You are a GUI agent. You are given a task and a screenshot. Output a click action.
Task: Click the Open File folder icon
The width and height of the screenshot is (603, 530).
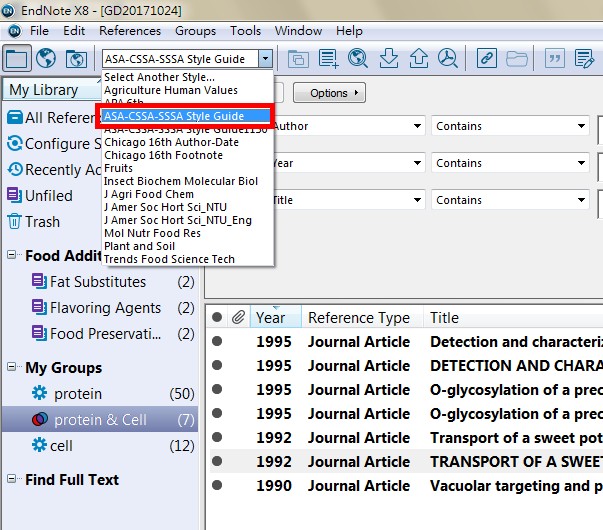point(516,59)
